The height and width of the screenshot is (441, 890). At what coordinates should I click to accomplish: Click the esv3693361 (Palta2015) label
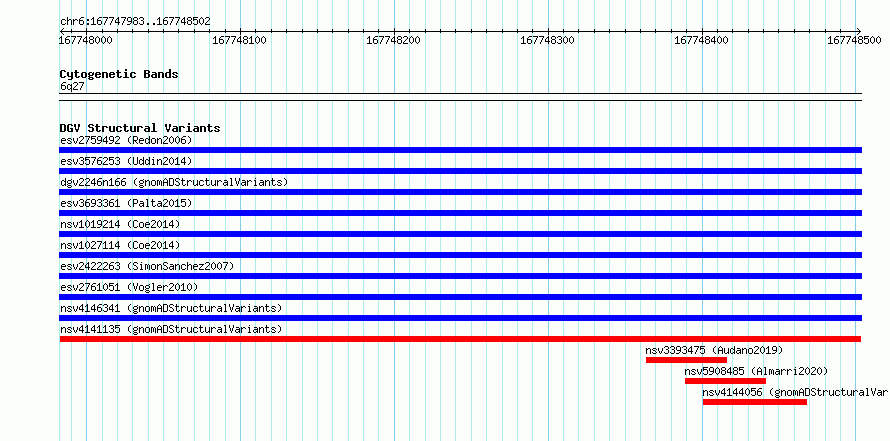[126, 203]
